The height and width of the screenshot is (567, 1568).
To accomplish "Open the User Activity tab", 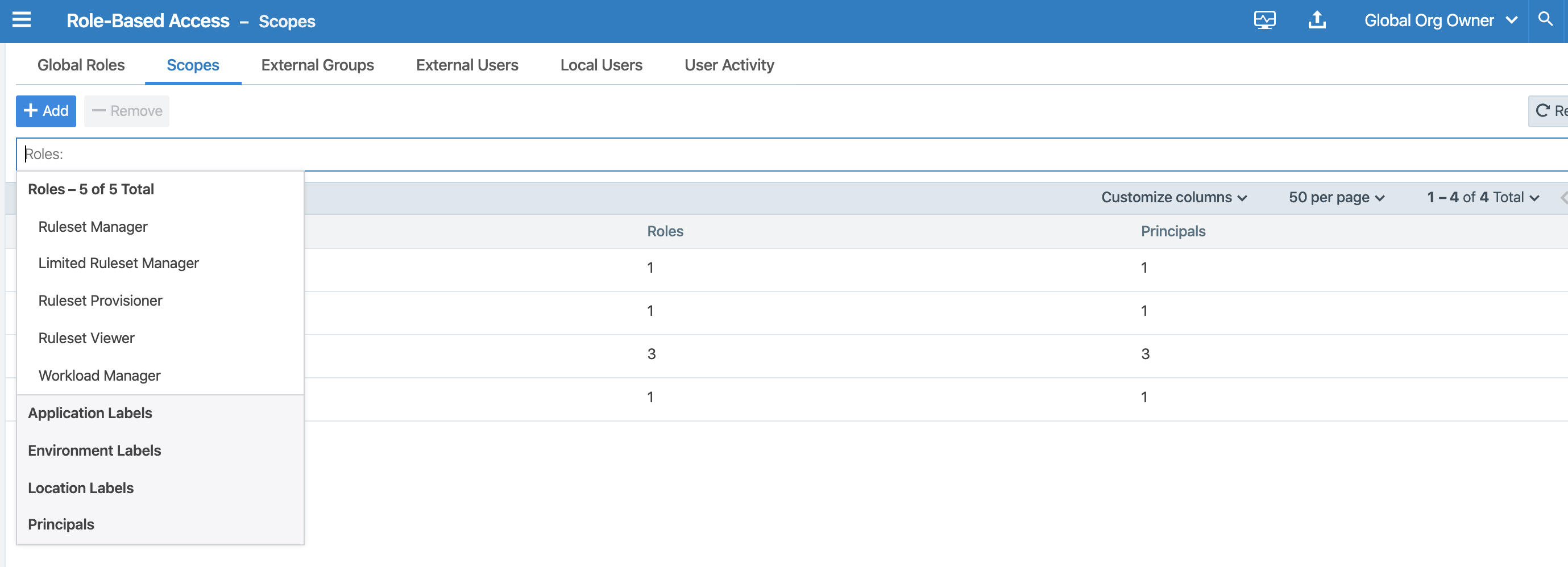I will pyautogui.click(x=729, y=65).
